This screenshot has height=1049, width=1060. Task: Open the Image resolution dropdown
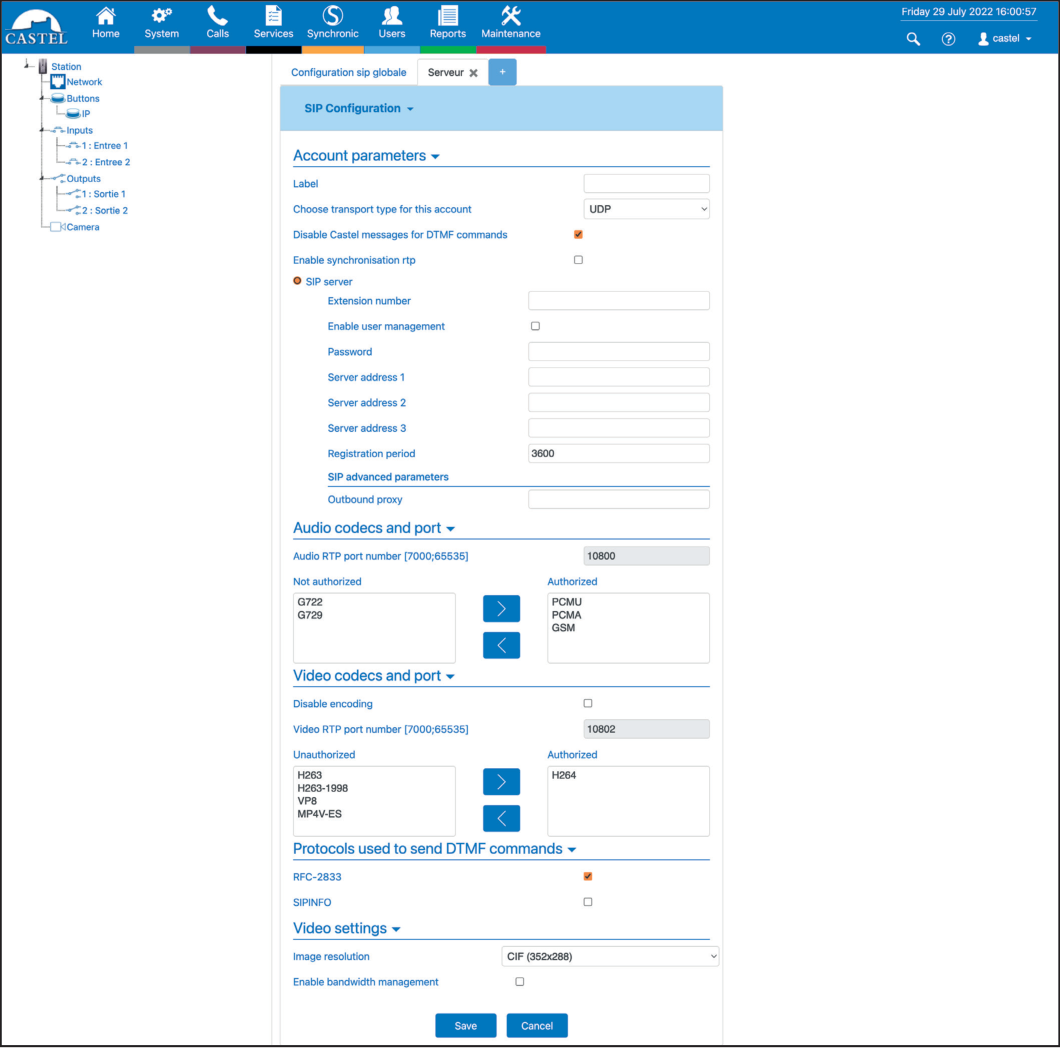609,956
